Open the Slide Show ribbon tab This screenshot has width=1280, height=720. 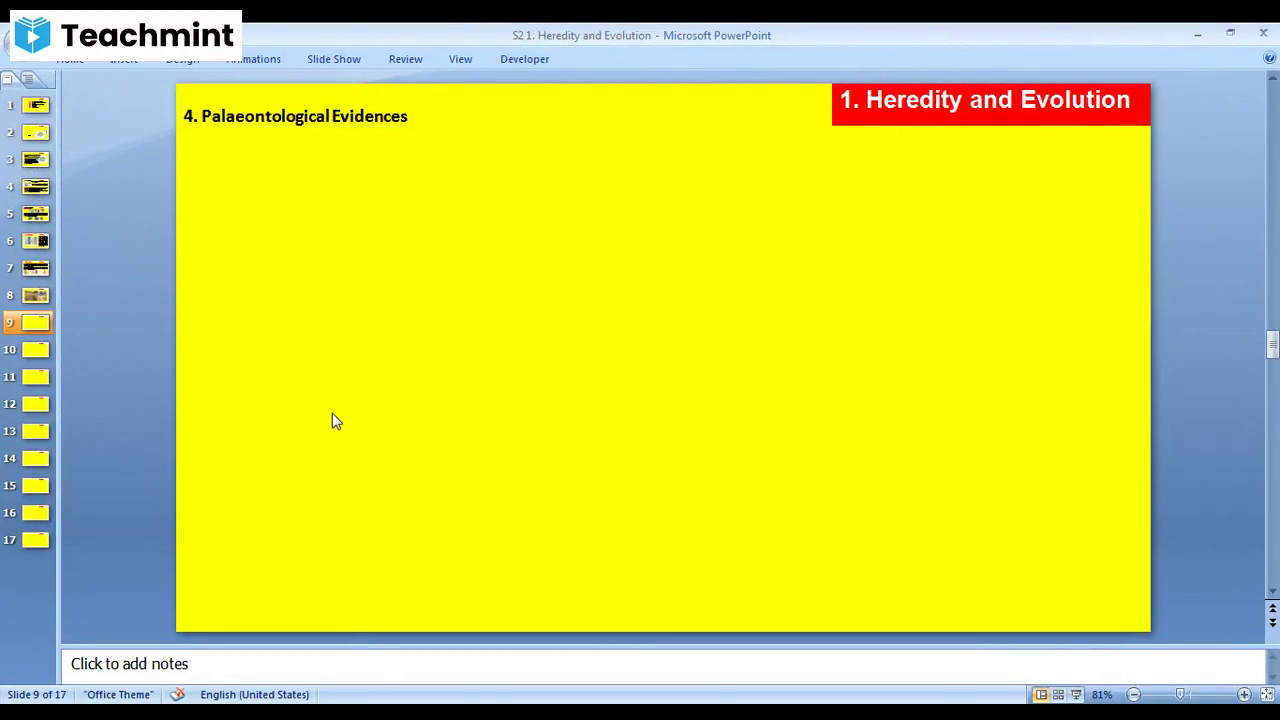[x=333, y=59]
